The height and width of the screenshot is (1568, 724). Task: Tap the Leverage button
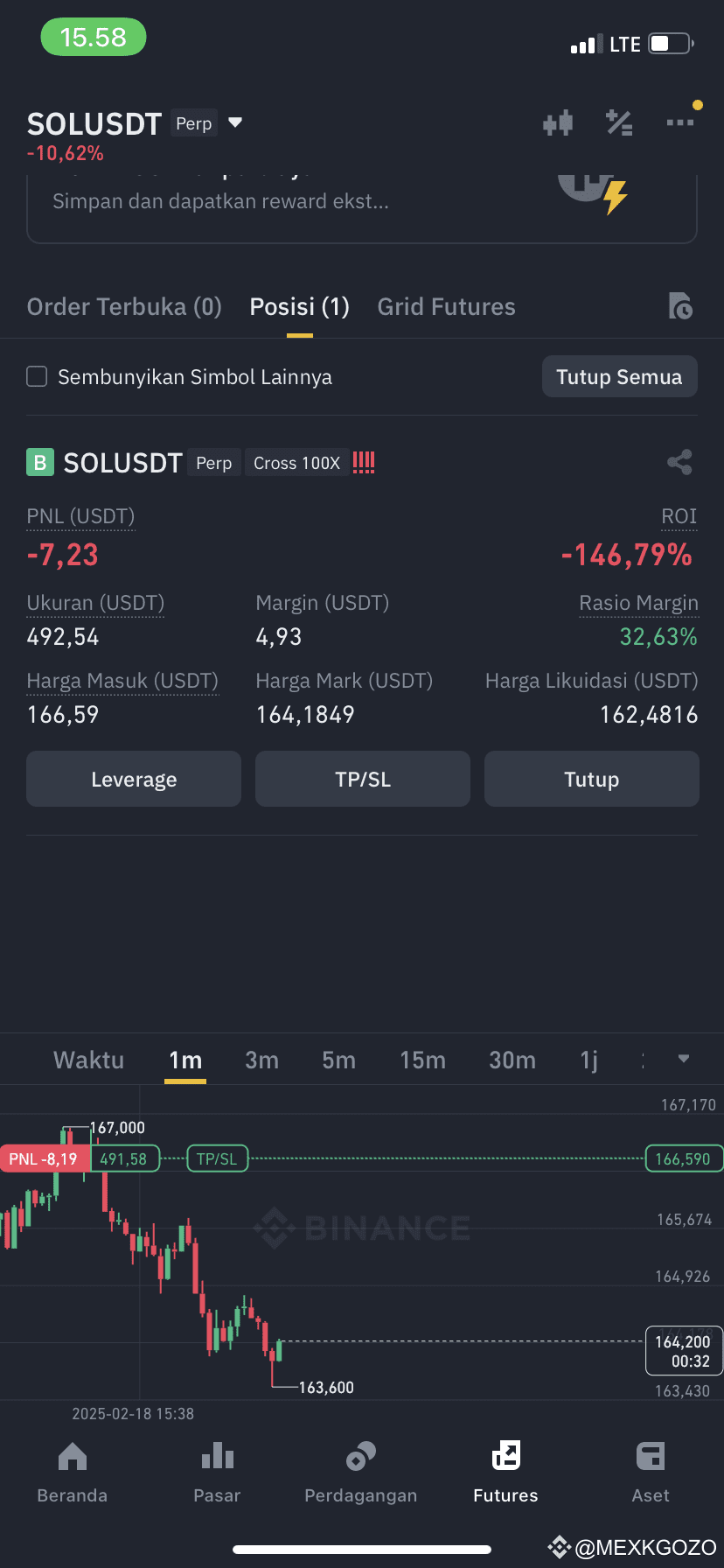point(134,779)
